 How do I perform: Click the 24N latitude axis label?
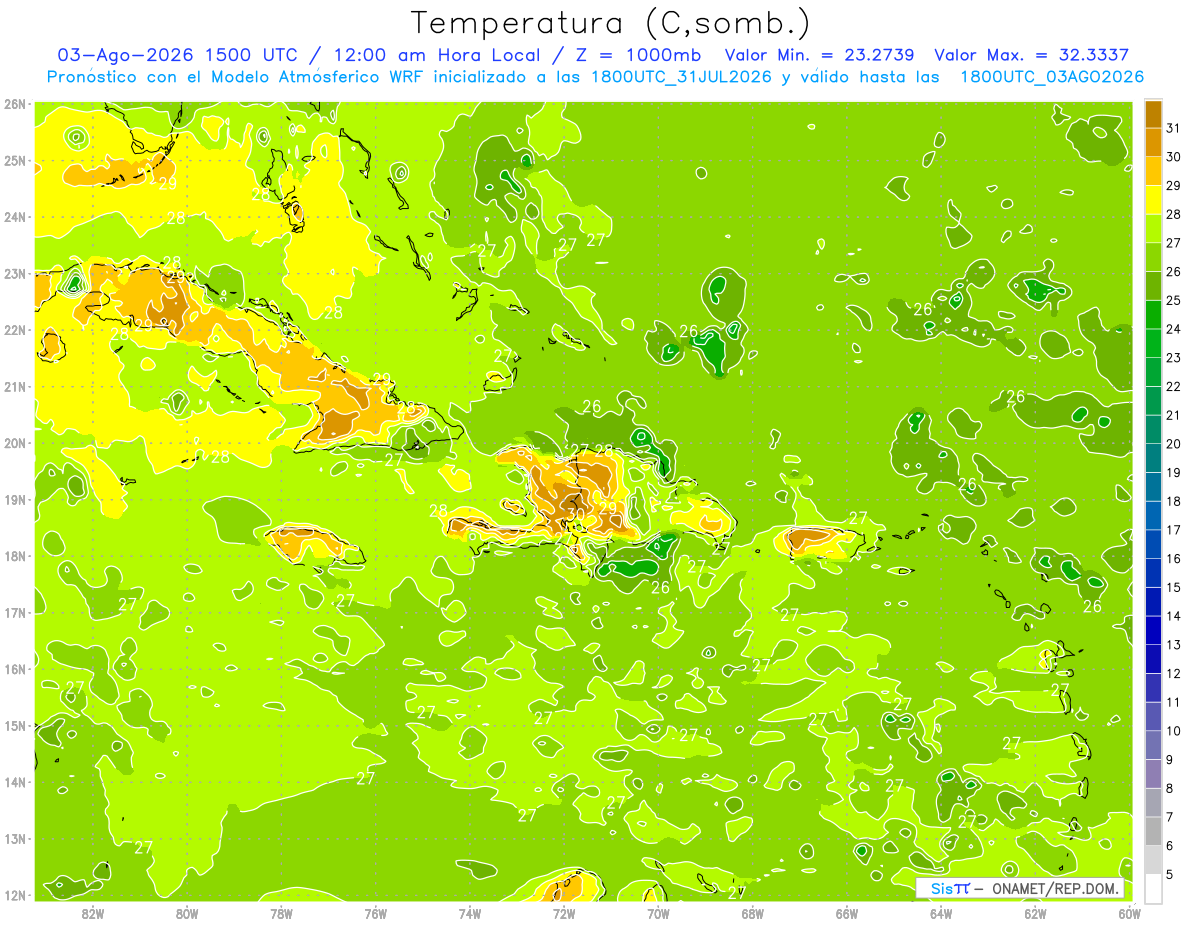14,217
